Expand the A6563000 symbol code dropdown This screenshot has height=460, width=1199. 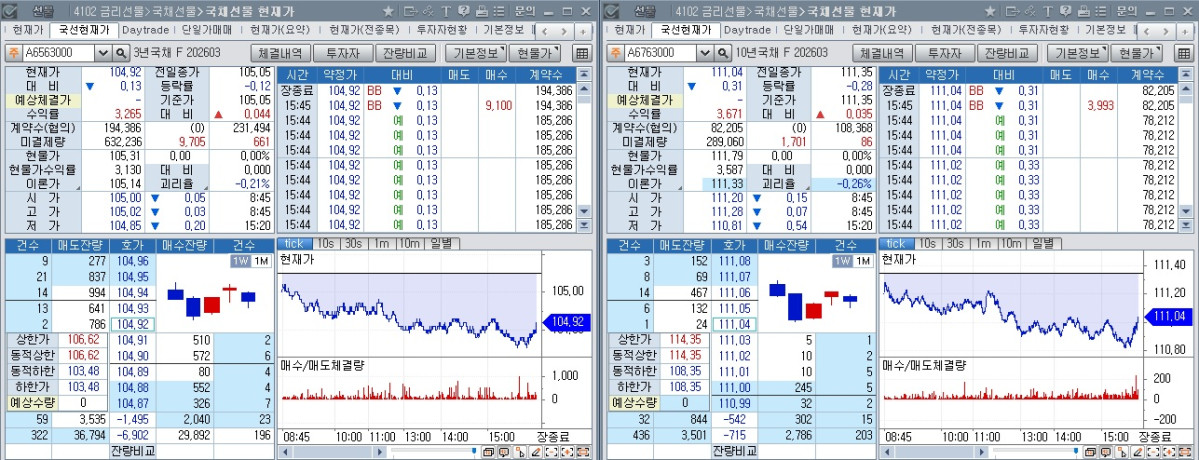click(x=104, y=52)
